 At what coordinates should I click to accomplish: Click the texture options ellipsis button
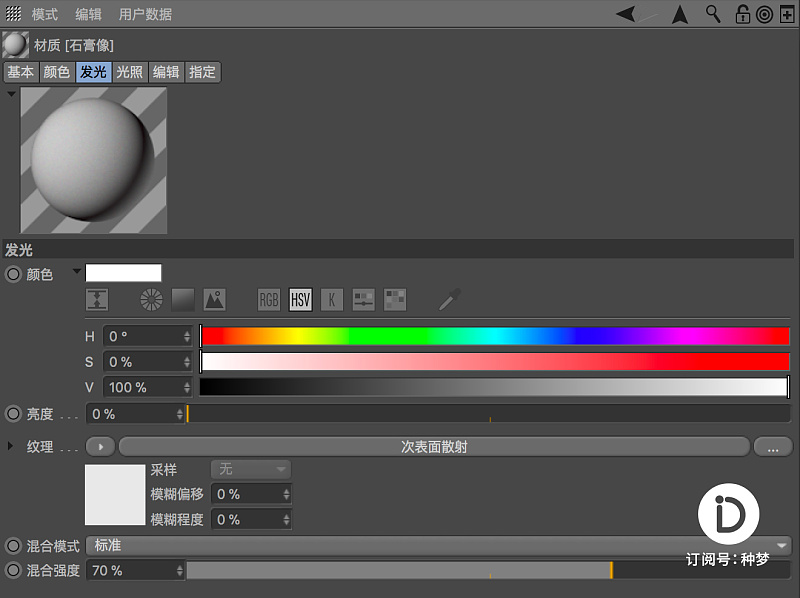(773, 447)
